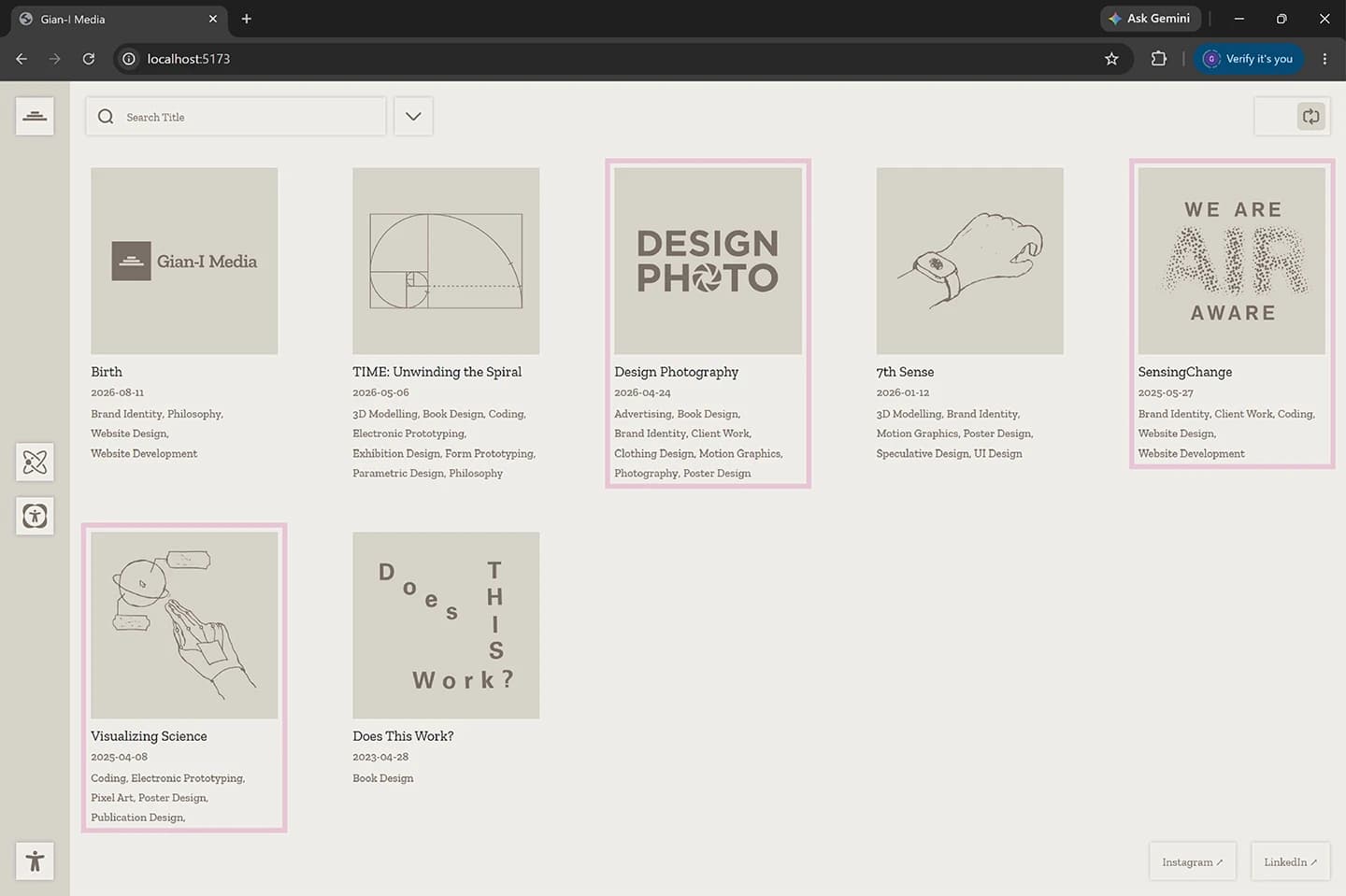Click the 'Does This Work?' title
The height and width of the screenshot is (896, 1346).
[x=403, y=736]
